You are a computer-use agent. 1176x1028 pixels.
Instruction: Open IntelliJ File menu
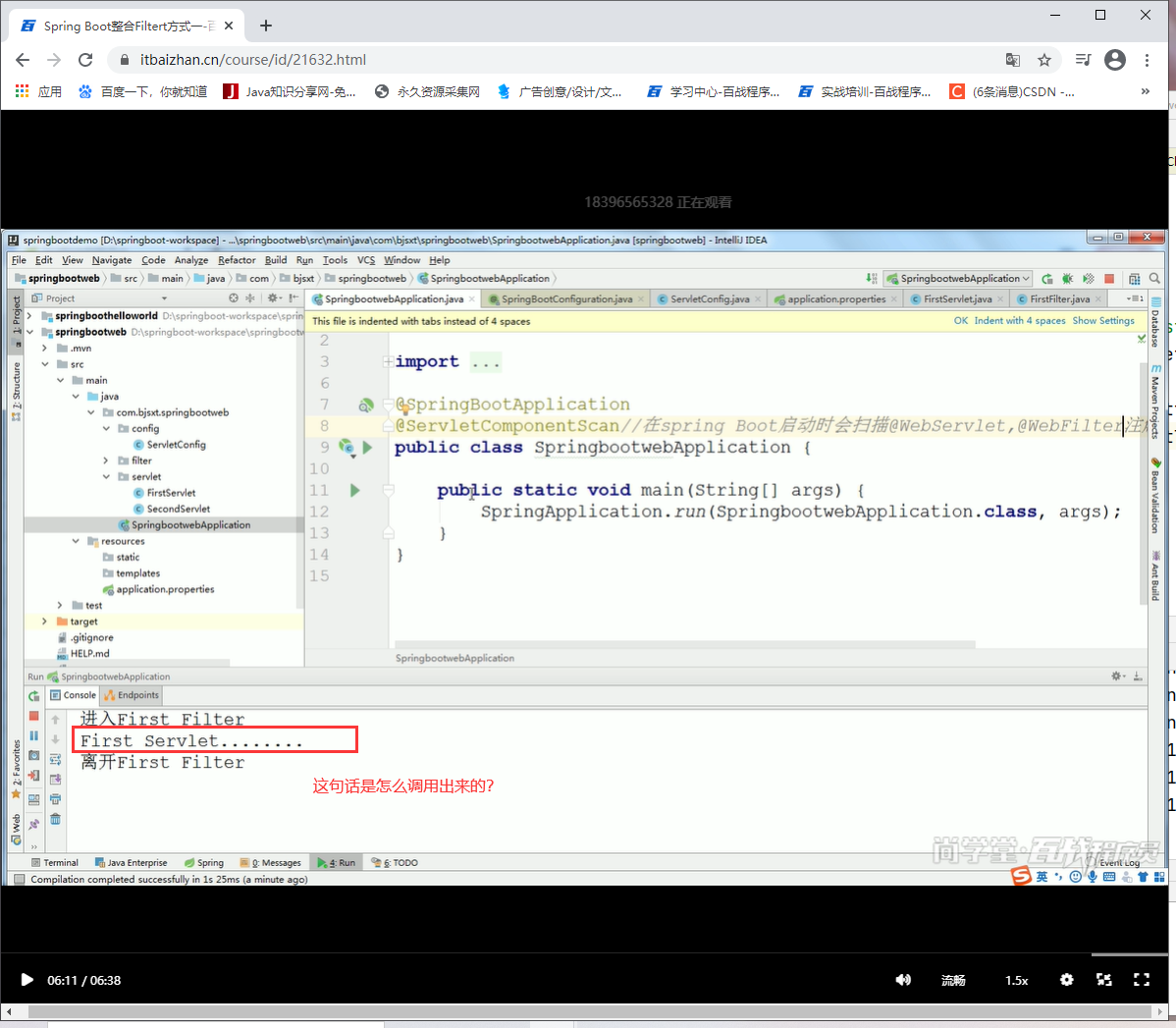19,260
